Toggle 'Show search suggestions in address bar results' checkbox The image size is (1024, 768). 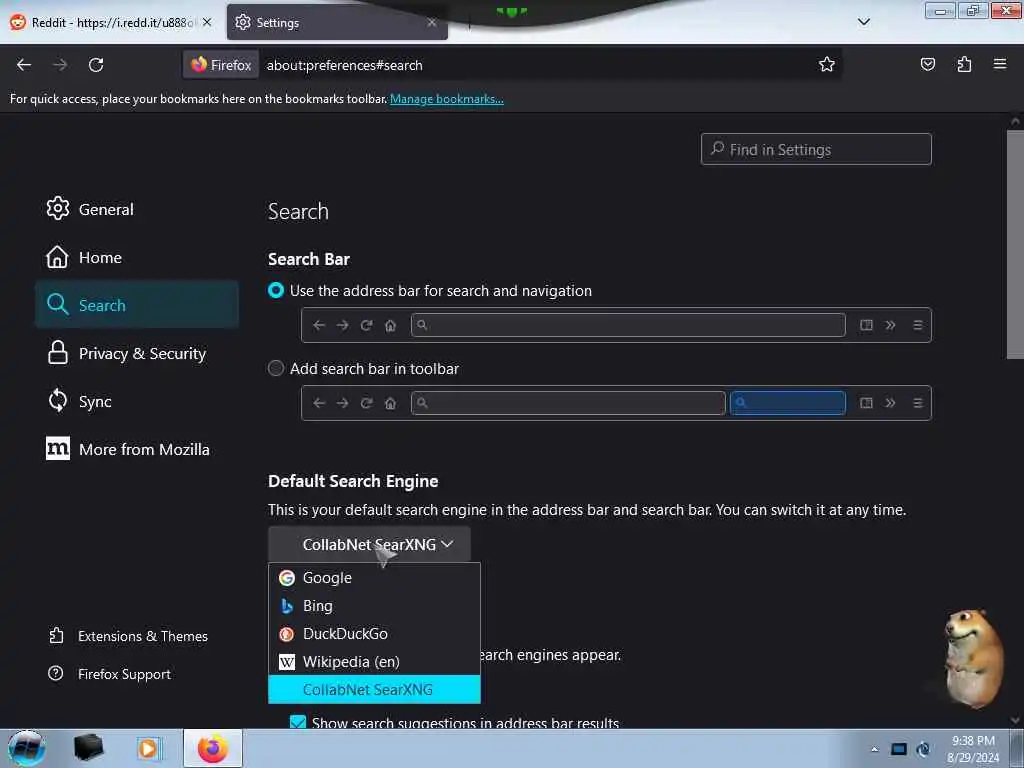click(x=298, y=722)
